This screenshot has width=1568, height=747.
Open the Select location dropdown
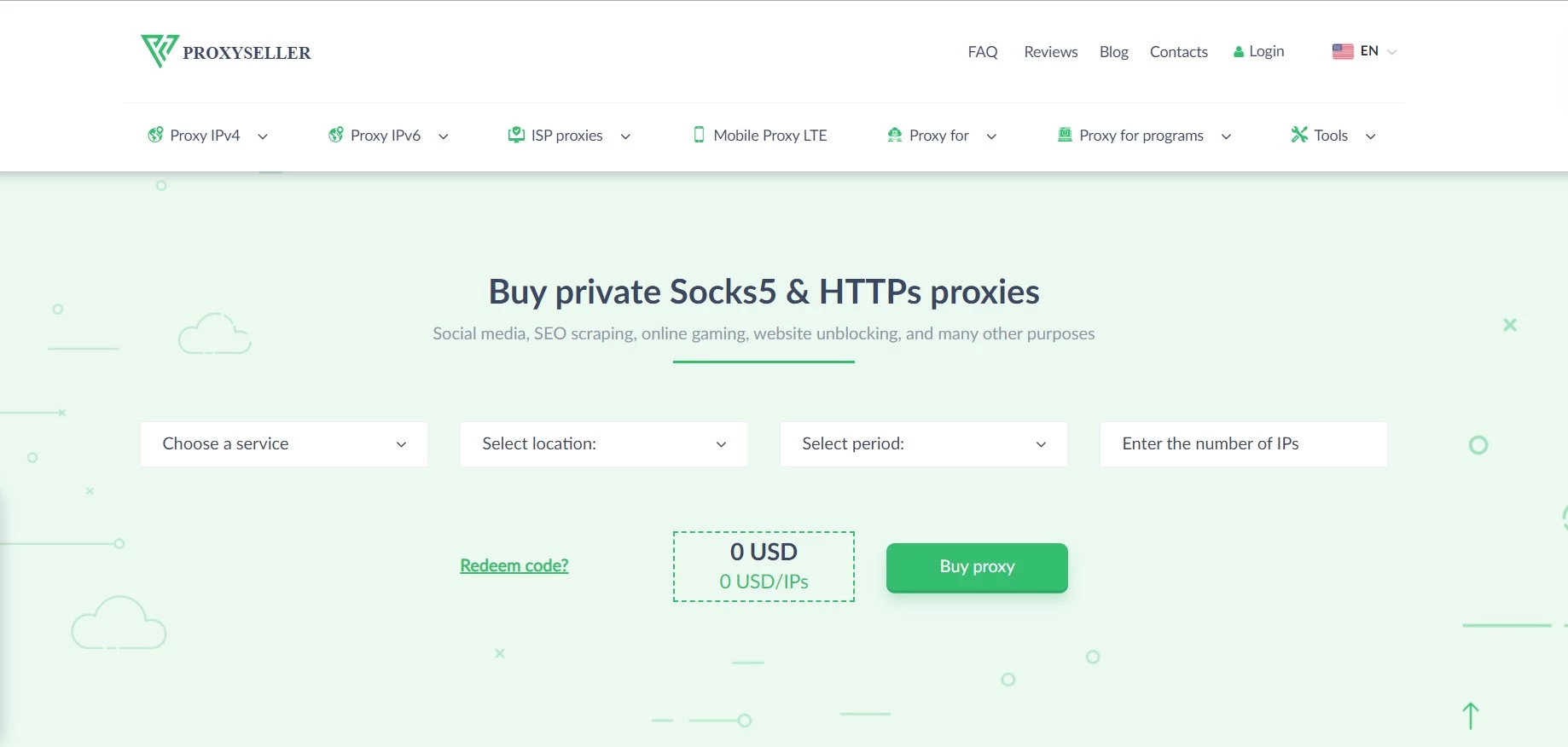[x=604, y=443]
